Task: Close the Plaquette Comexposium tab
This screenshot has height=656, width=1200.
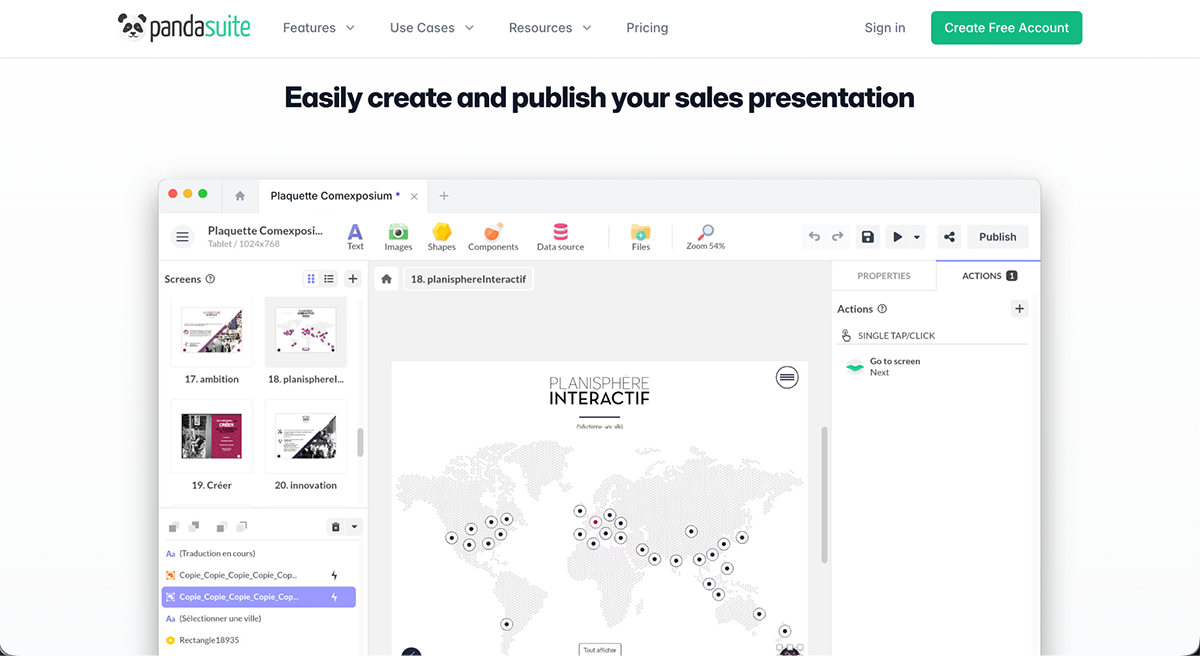Action: 413,196
